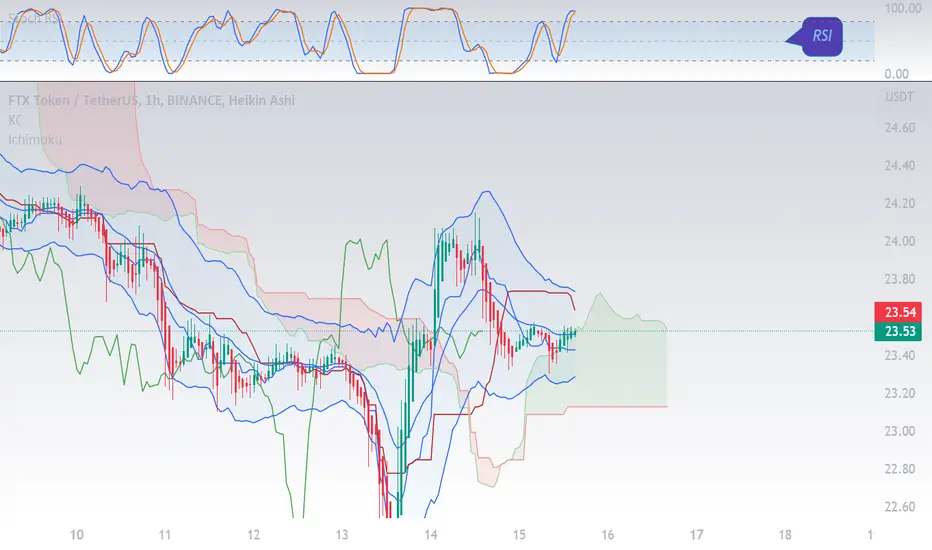
Task: Click the FTX Token / TetherUS chart title
Action: tap(152, 100)
